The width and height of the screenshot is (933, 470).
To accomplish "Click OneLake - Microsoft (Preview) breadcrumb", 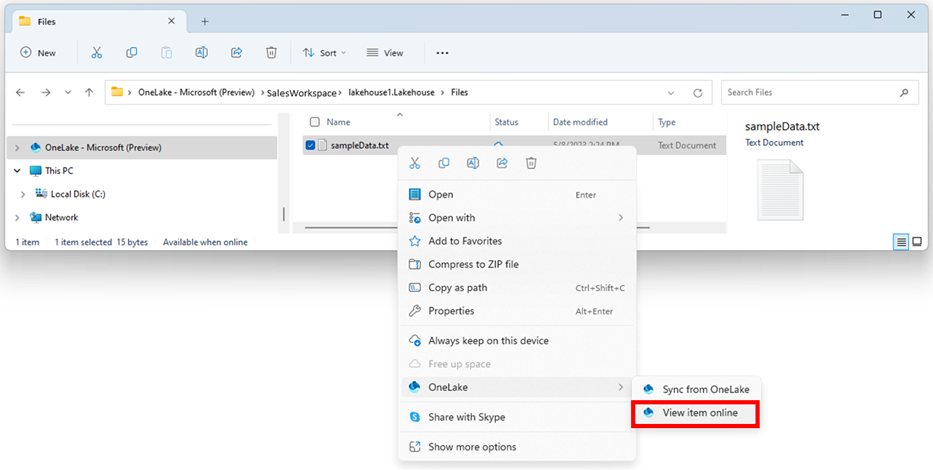I will (x=196, y=92).
